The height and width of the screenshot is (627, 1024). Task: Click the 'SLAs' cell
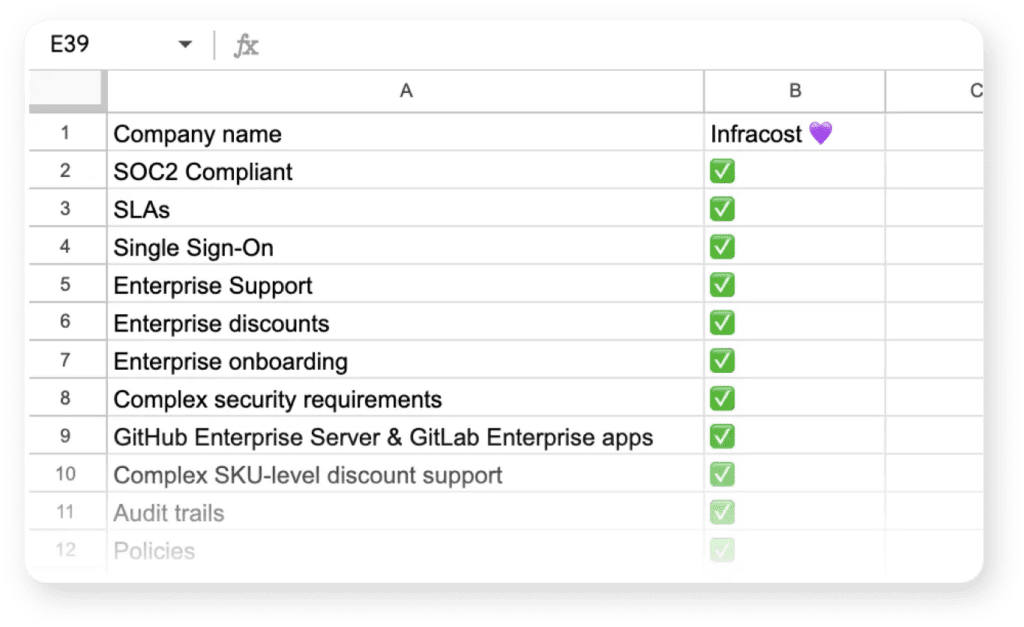(406, 209)
